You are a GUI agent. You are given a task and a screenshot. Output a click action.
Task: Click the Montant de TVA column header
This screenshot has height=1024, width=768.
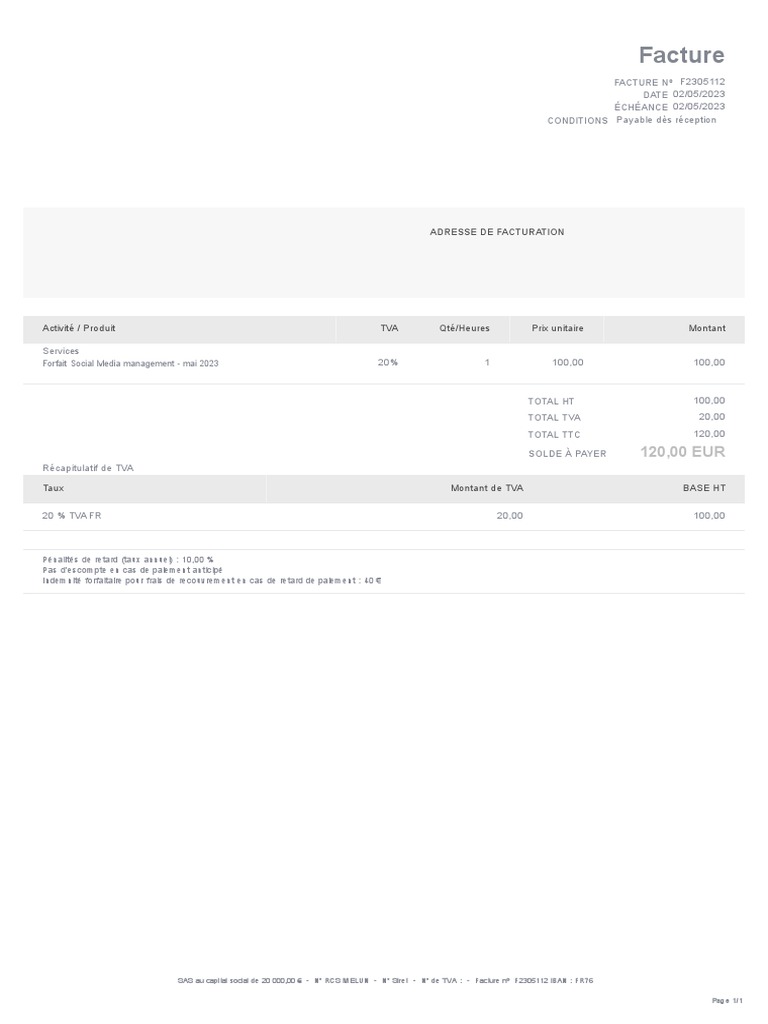(486, 488)
